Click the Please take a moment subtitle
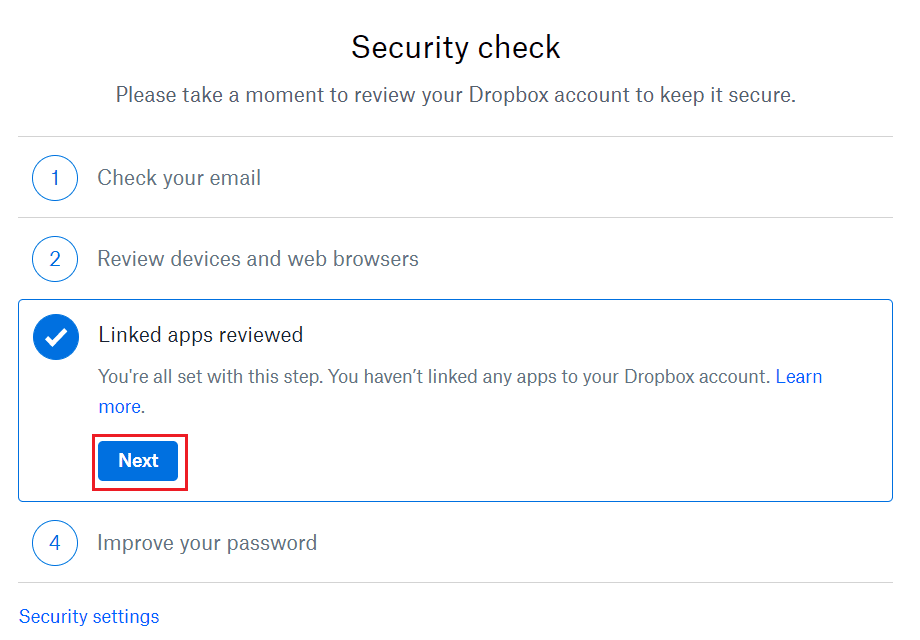Image resolution: width=920 pixels, height=640 pixels. pos(455,95)
